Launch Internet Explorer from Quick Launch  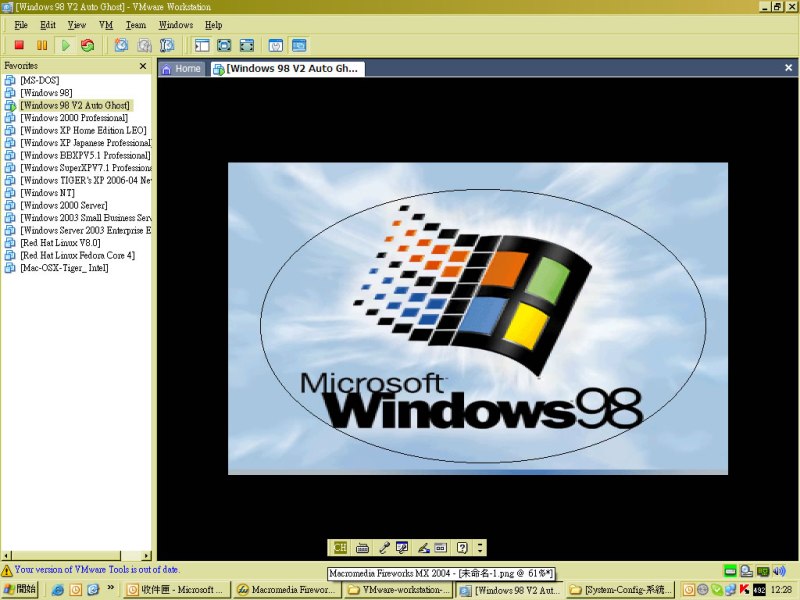(x=58, y=590)
